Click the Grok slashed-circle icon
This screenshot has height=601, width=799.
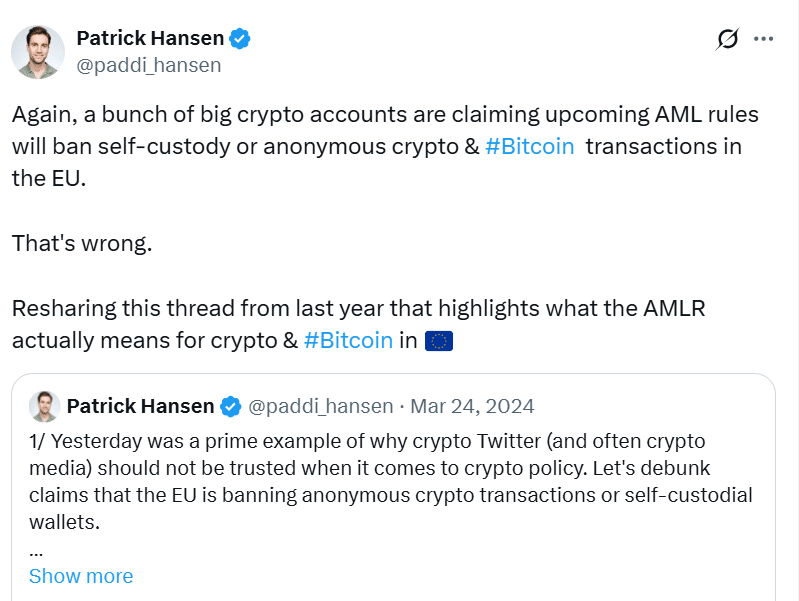click(728, 39)
